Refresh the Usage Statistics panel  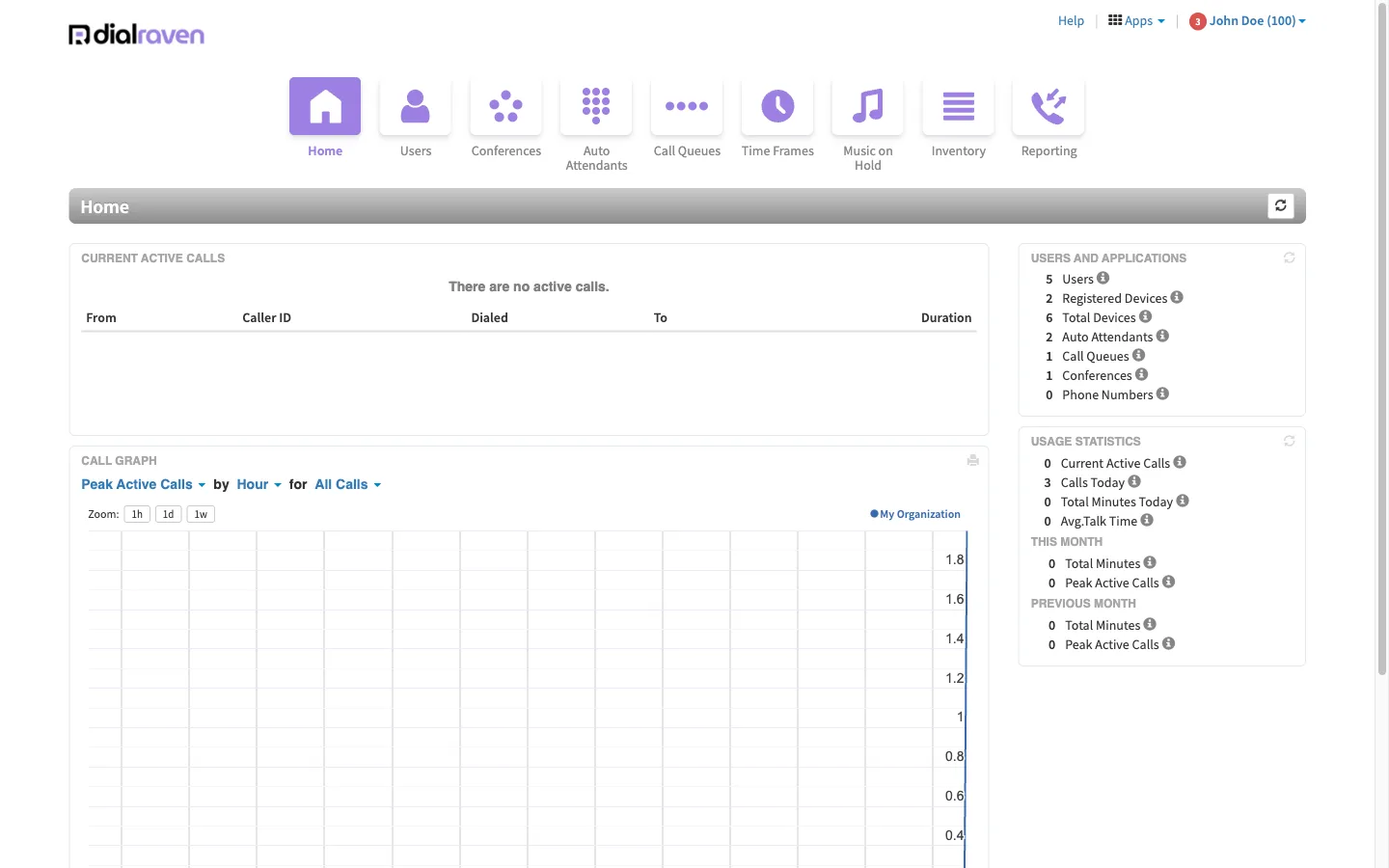click(1289, 441)
